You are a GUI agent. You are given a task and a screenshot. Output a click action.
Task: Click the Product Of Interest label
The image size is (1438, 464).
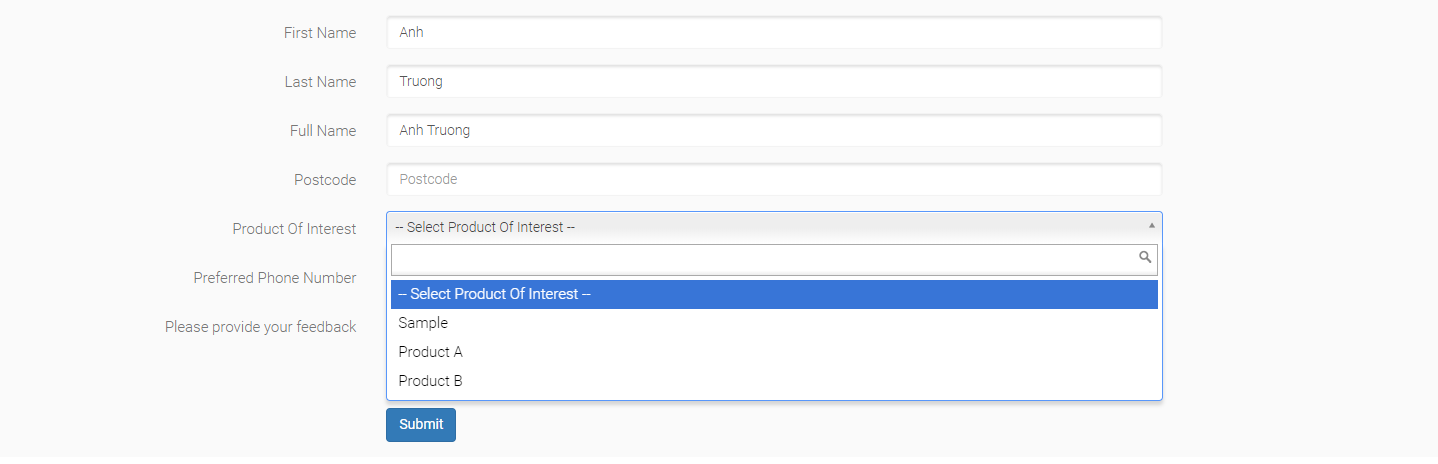pyautogui.click(x=294, y=229)
